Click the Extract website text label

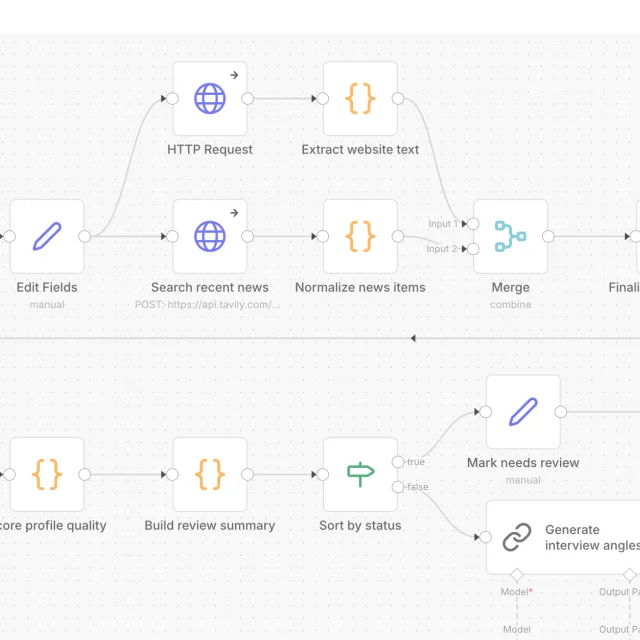pyautogui.click(x=360, y=149)
